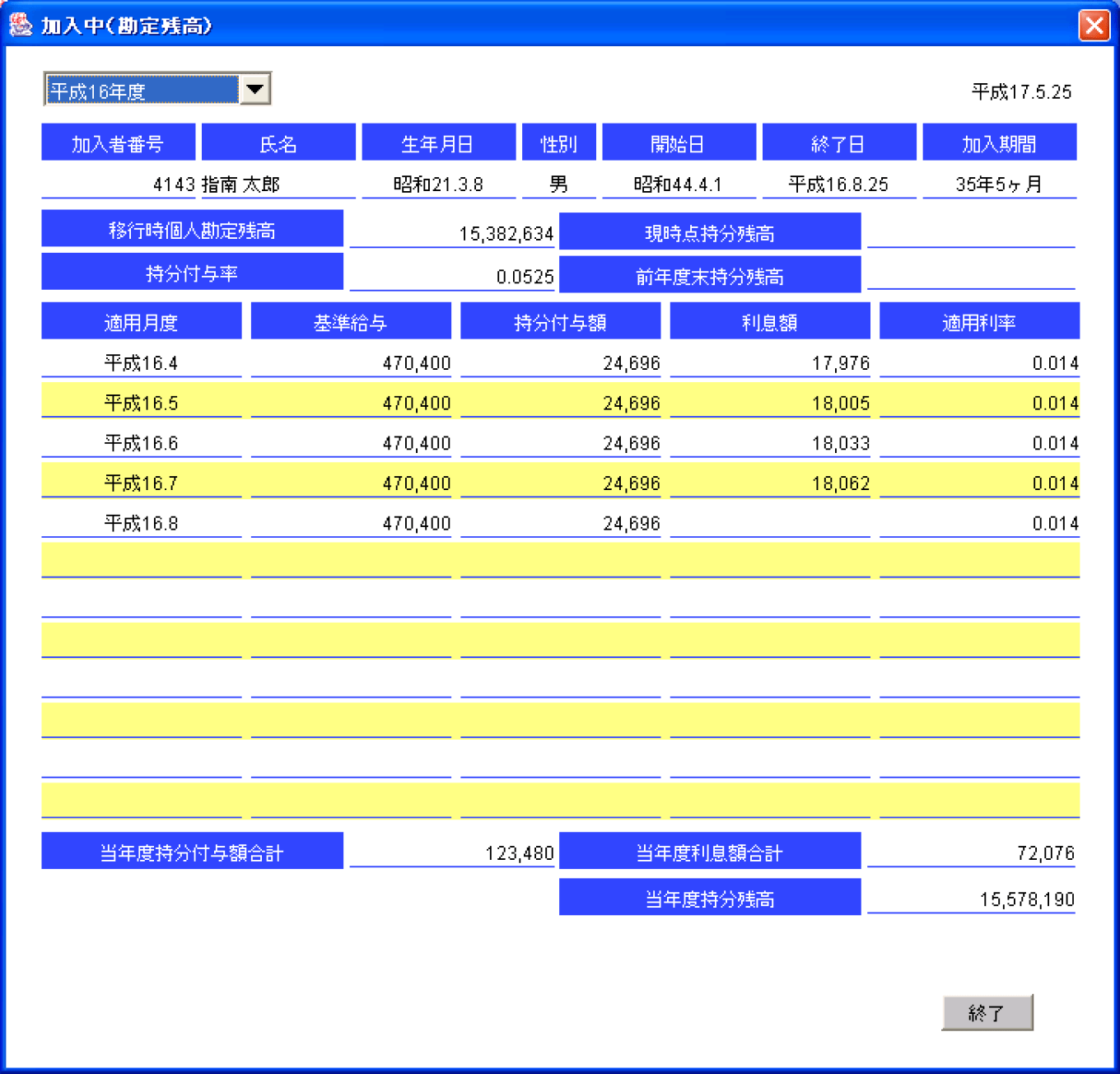Click 0.014 rate in 平成16.6 row
This screenshot has height=1074, width=1120.
1056,443
